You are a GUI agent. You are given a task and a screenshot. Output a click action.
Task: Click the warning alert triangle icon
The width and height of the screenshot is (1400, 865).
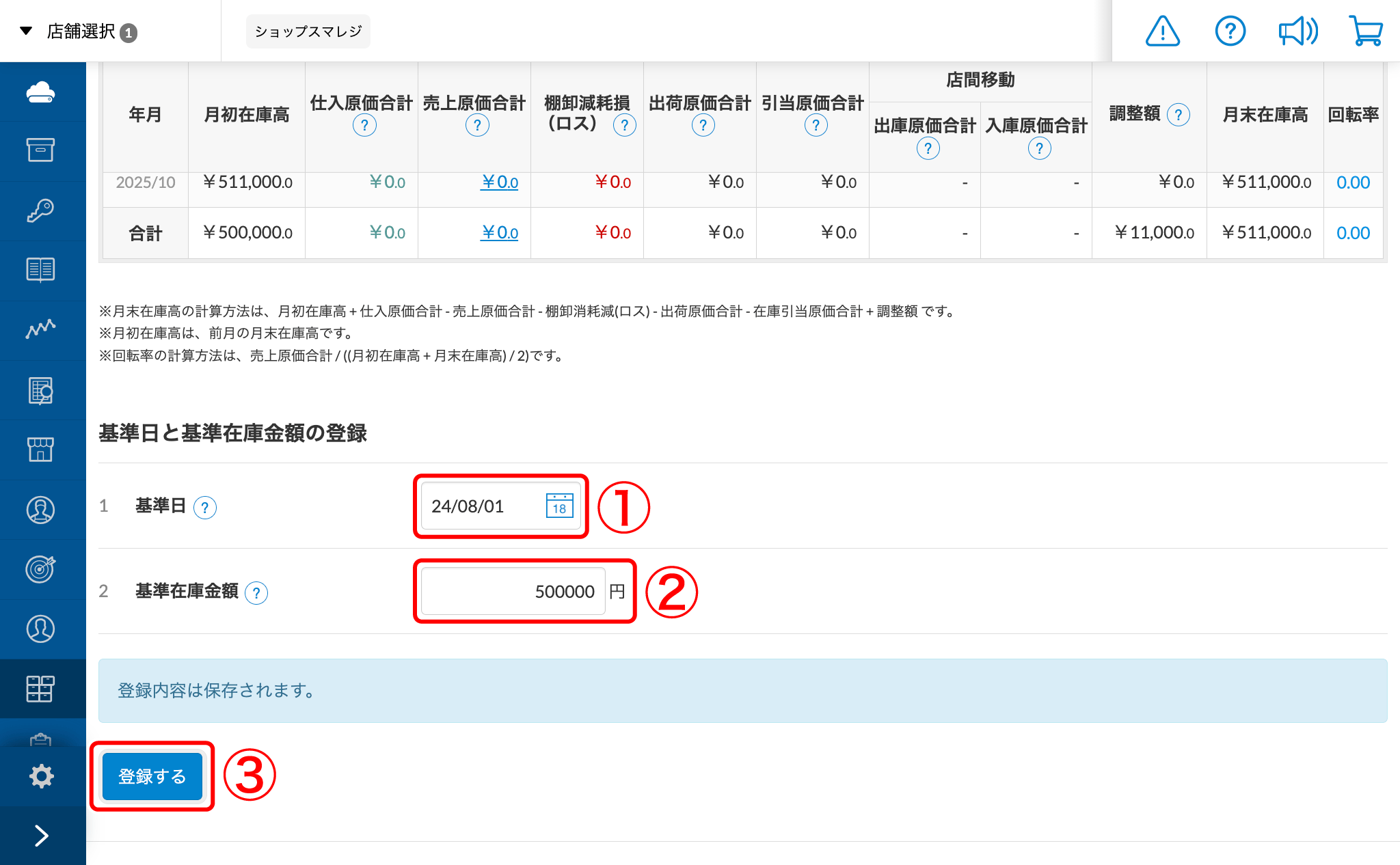(1162, 31)
